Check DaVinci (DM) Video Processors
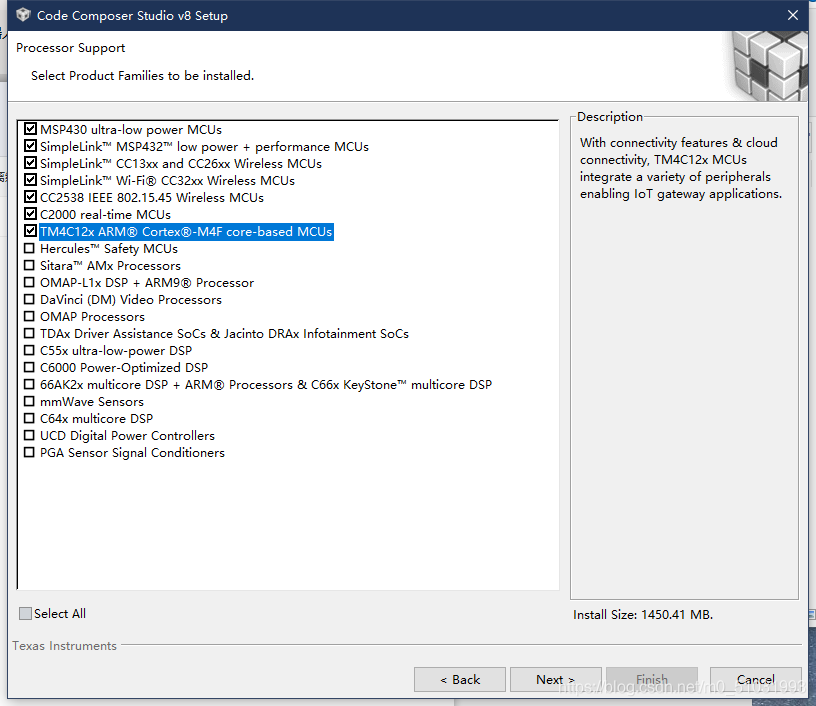The height and width of the screenshot is (706, 816). (30, 300)
